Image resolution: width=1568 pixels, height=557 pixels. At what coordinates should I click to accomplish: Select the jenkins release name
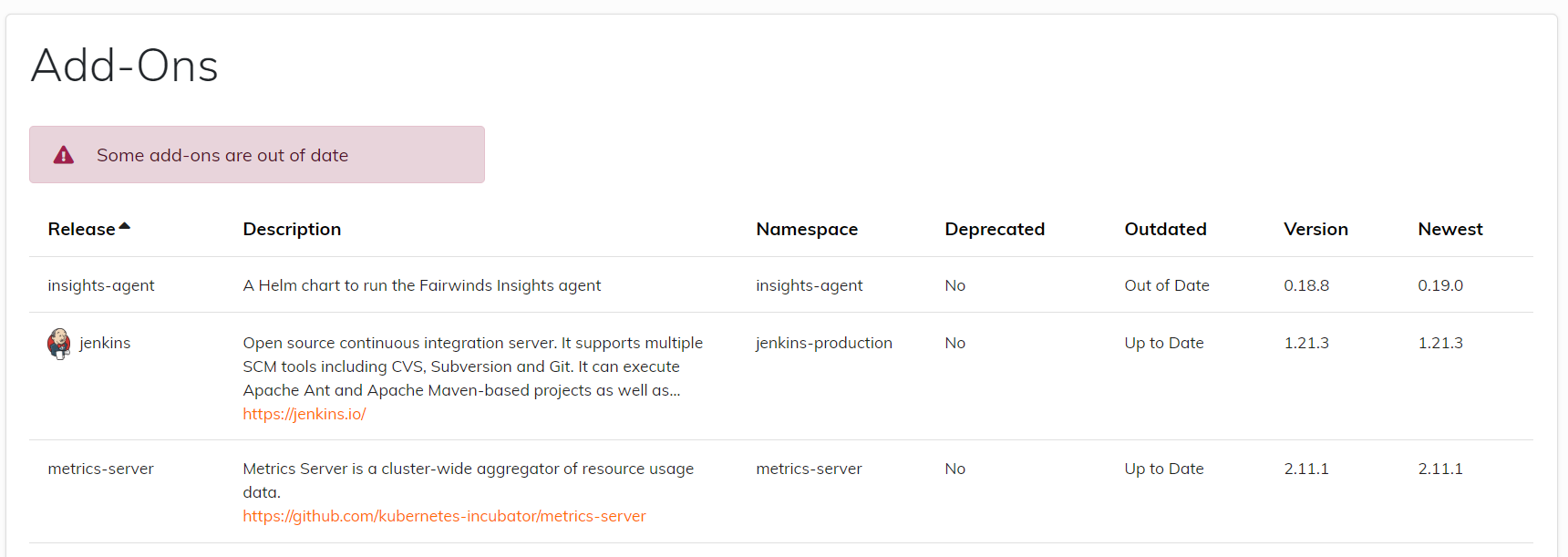click(x=105, y=343)
